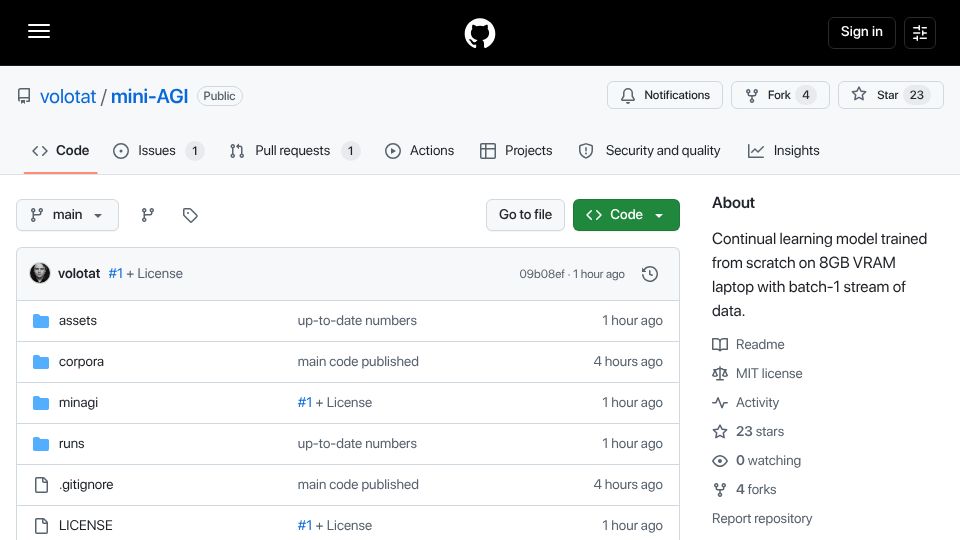Open volotat commit author link
Screen dimensions: 960x540
click(79, 274)
